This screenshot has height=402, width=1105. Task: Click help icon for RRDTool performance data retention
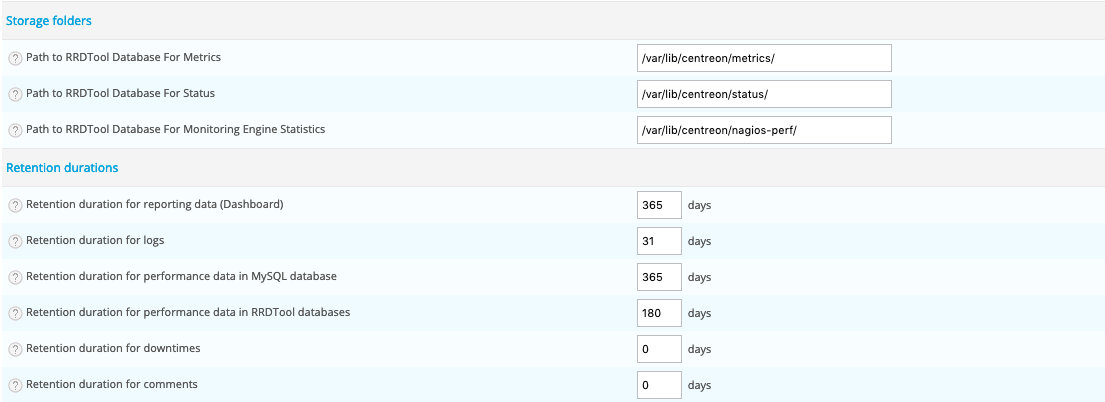(x=15, y=313)
